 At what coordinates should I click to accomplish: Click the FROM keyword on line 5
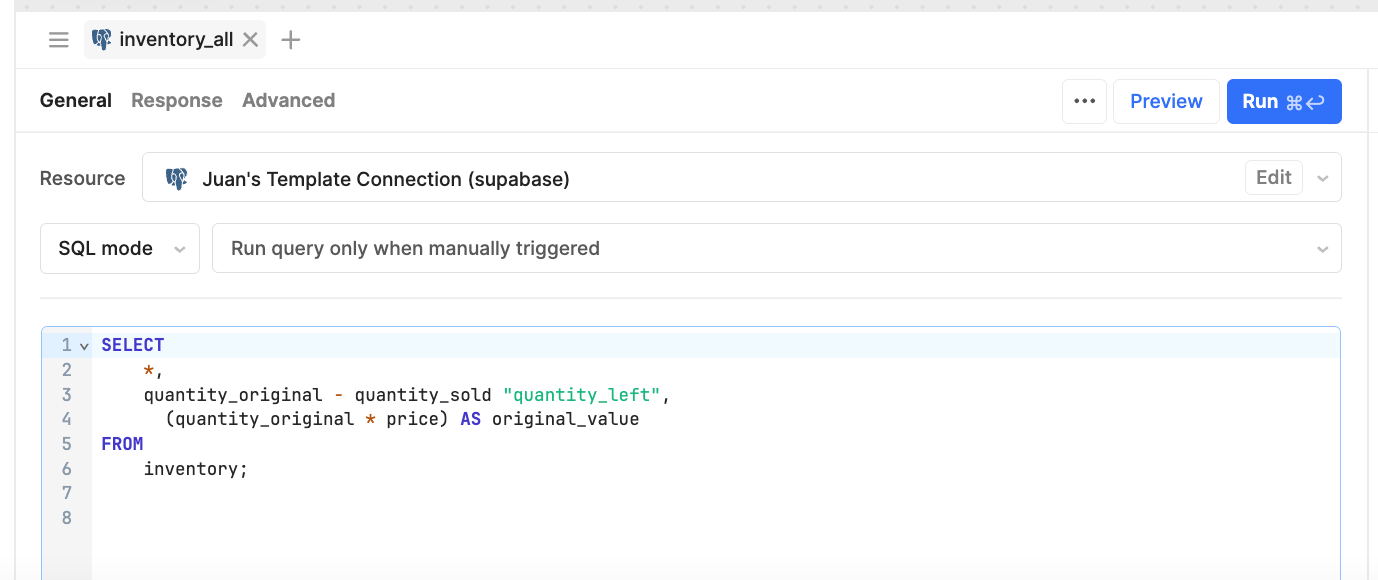tap(122, 444)
